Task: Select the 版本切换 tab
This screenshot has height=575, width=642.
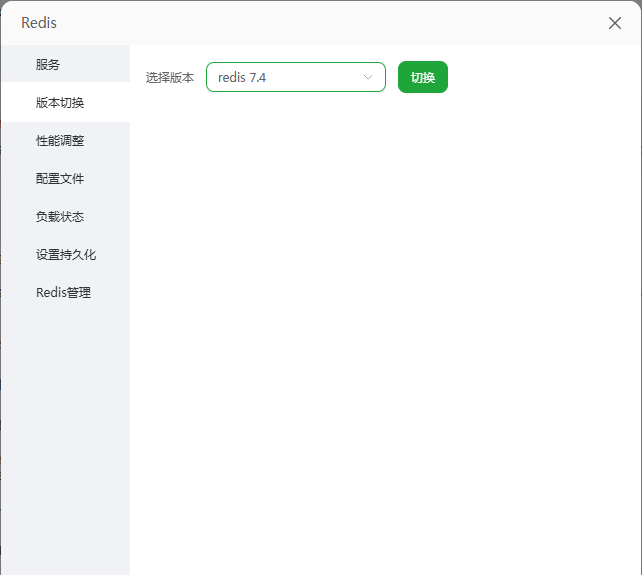Action: [66, 102]
